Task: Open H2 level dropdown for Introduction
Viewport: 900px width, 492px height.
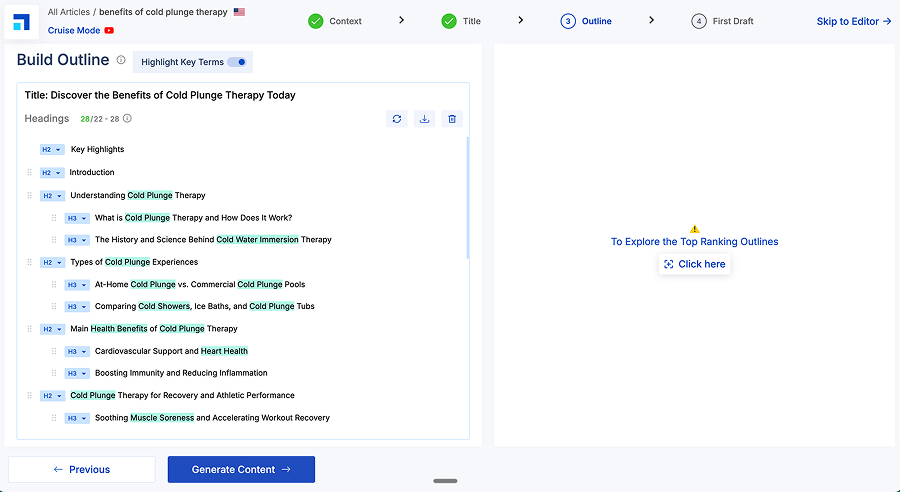Action: 52,173
